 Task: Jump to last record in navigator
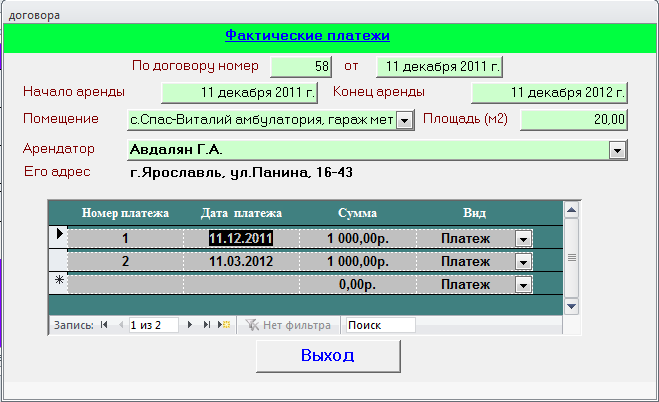(x=207, y=325)
